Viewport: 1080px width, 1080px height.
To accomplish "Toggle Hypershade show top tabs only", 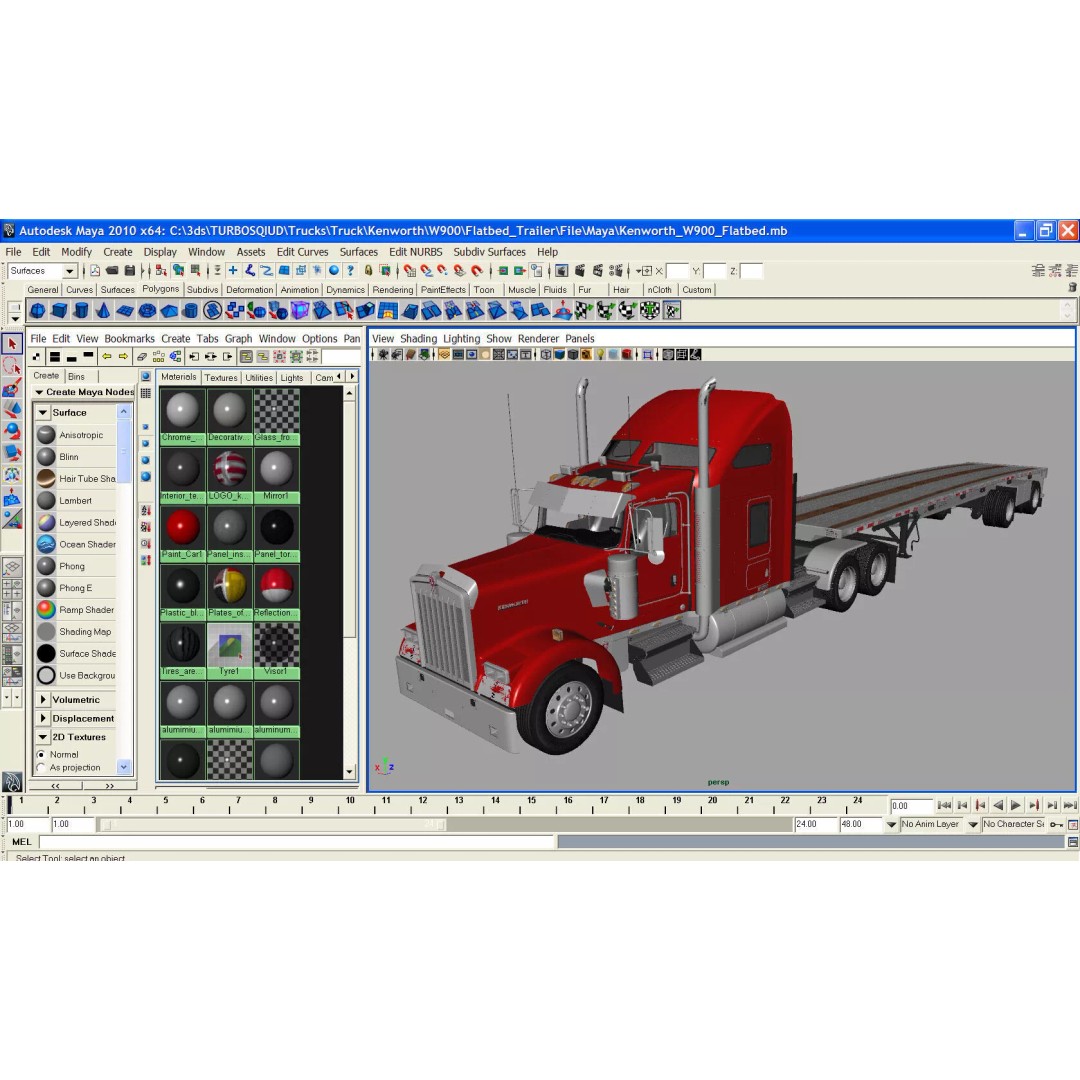I will point(88,356).
